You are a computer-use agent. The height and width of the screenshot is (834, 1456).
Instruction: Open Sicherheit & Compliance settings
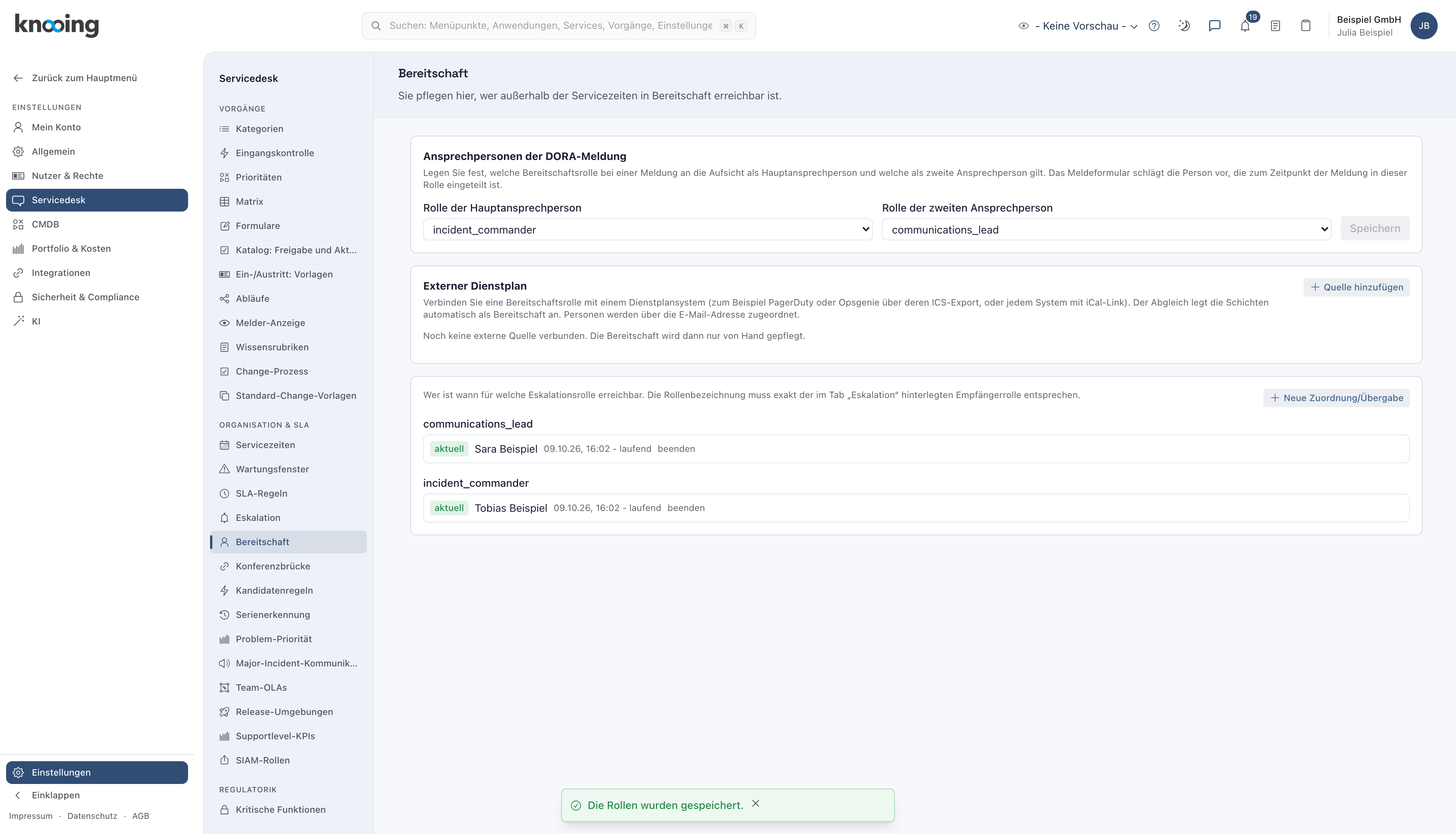pos(97,297)
